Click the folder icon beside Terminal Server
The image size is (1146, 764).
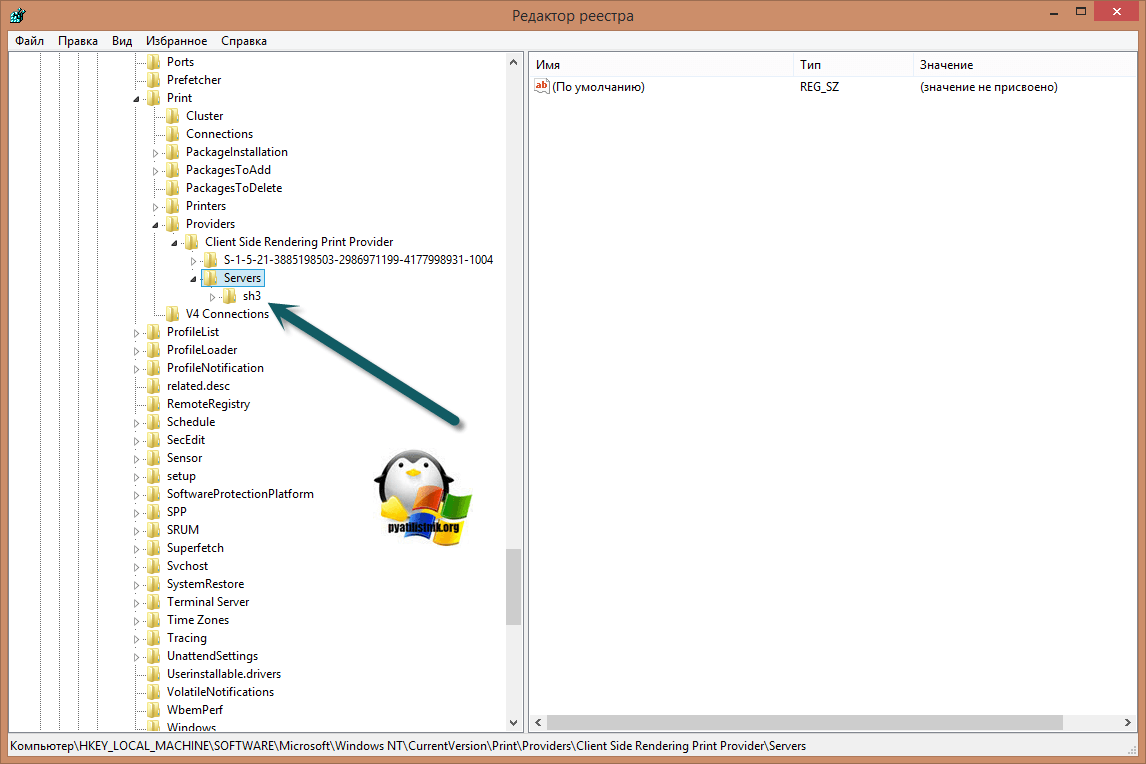click(x=153, y=602)
